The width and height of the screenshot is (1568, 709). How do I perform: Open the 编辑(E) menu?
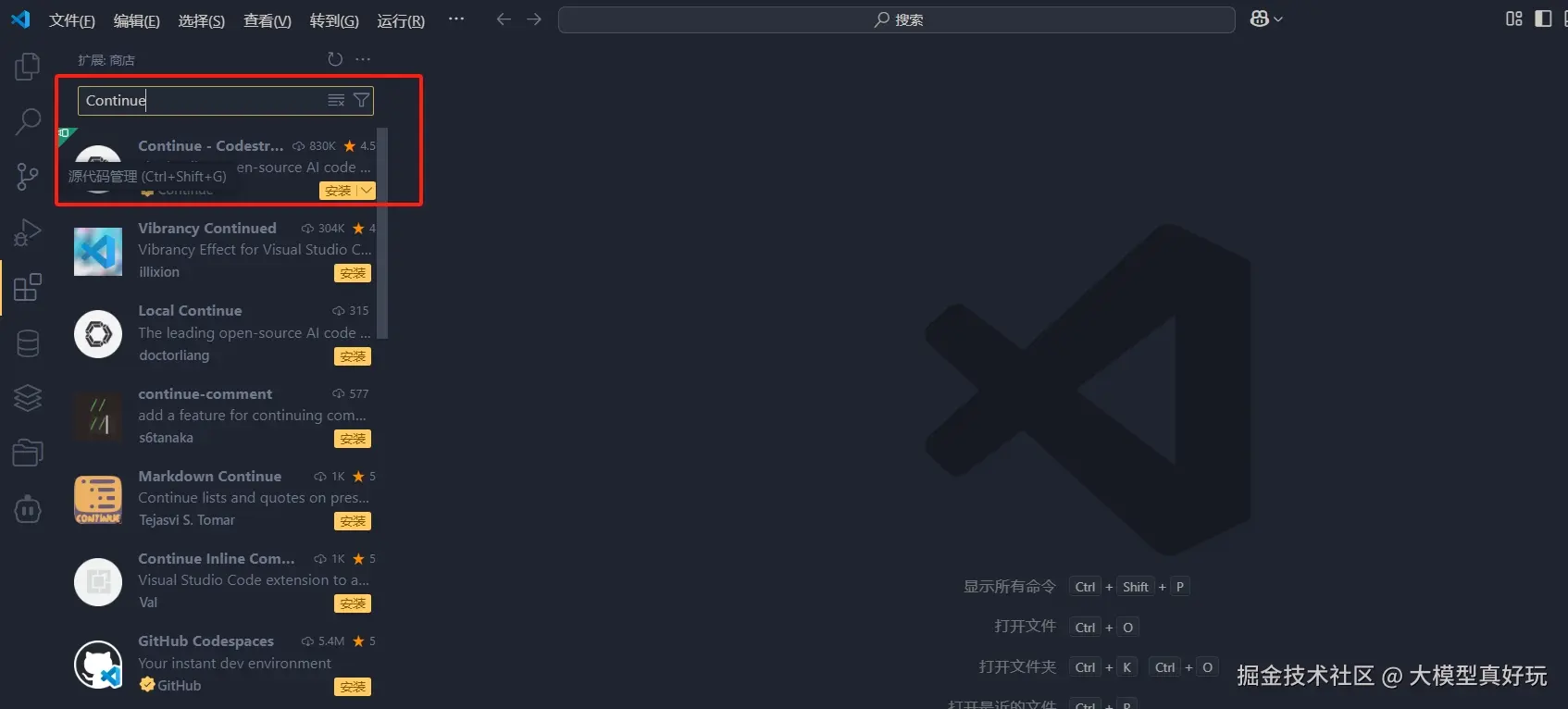click(x=137, y=20)
